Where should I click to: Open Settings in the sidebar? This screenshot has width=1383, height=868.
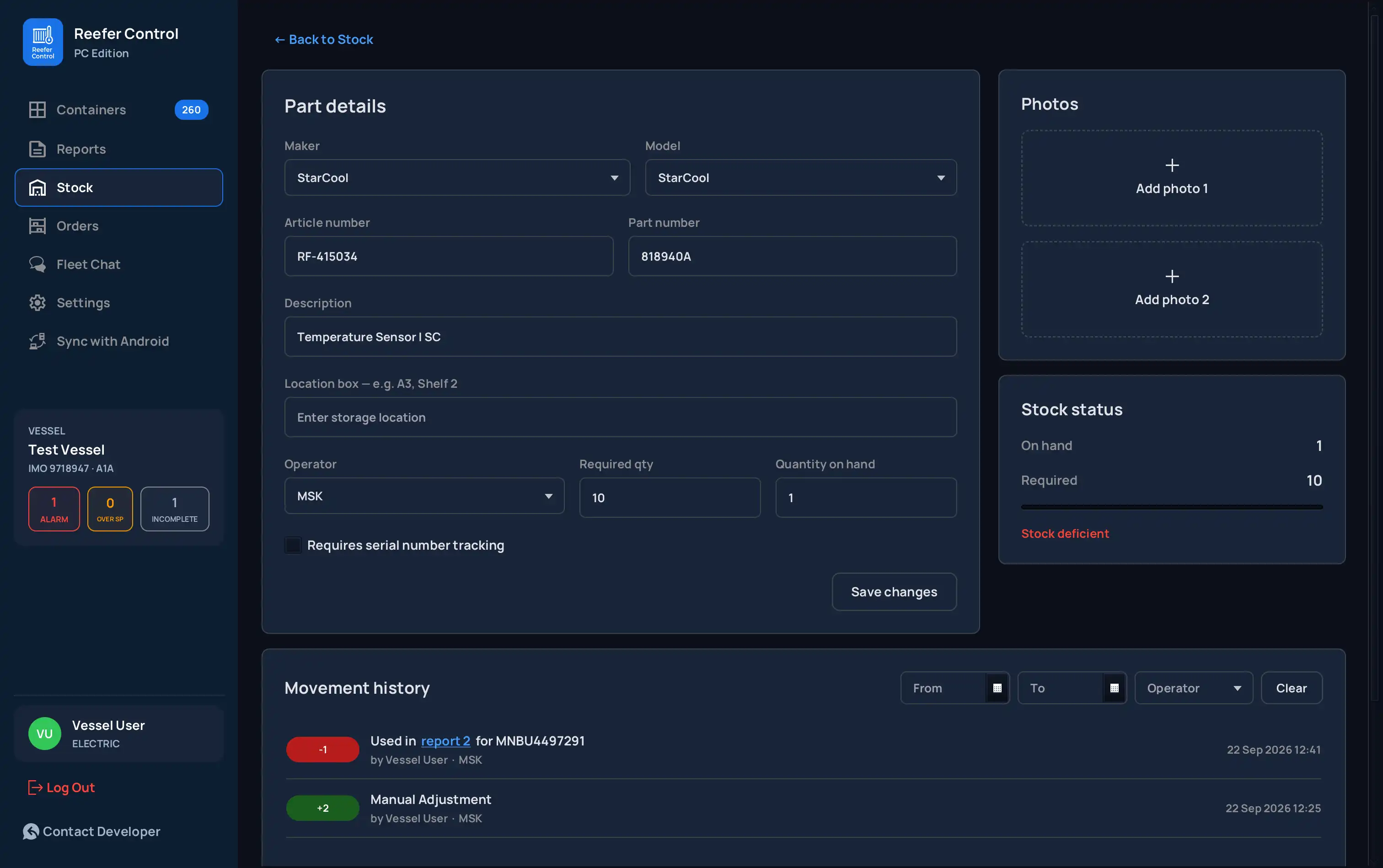119,303
